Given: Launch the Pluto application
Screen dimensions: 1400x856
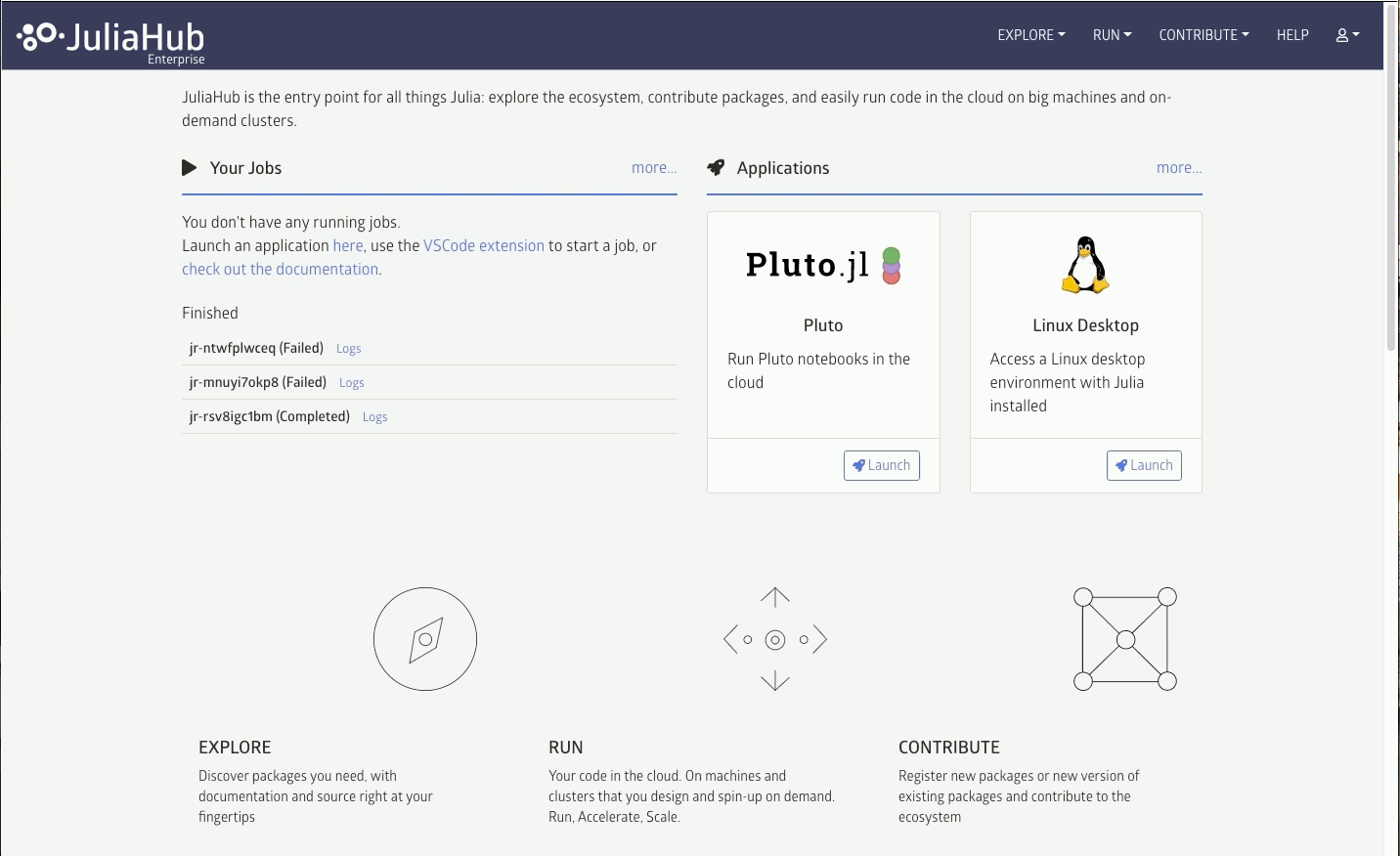Looking at the screenshot, I should pyautogui.click(x=881, y=465).
